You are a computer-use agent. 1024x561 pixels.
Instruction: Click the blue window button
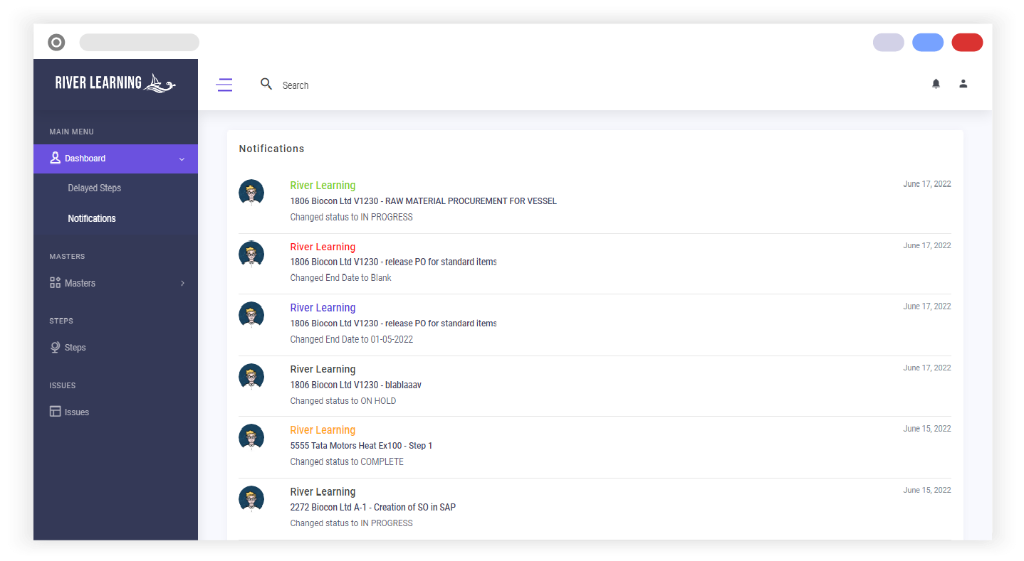[928, 42]
